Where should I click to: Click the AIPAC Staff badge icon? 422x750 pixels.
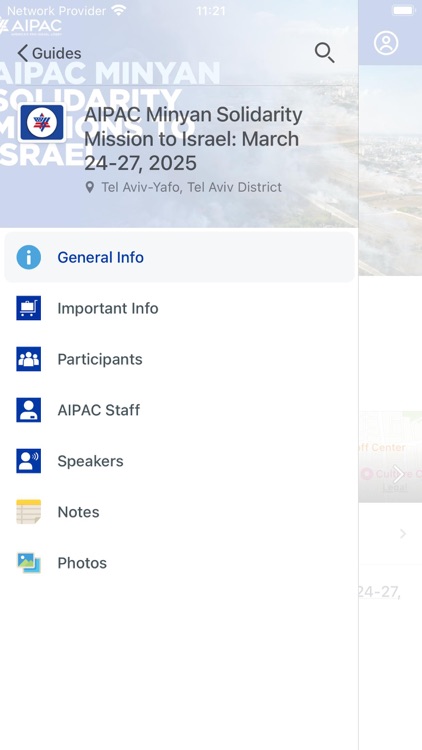pyautogui.click(x=29, y=410)
